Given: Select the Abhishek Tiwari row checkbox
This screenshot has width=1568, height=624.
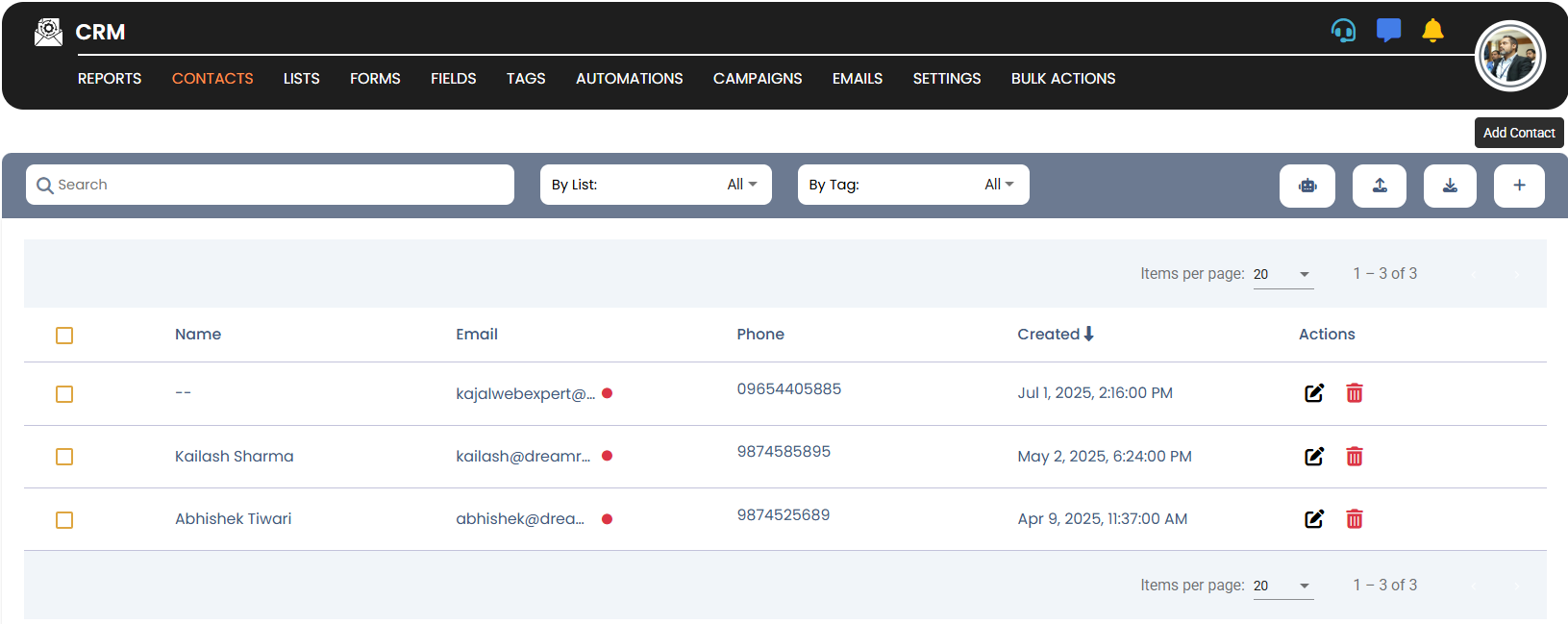Looking at the screenshot, I should [64, 520].
